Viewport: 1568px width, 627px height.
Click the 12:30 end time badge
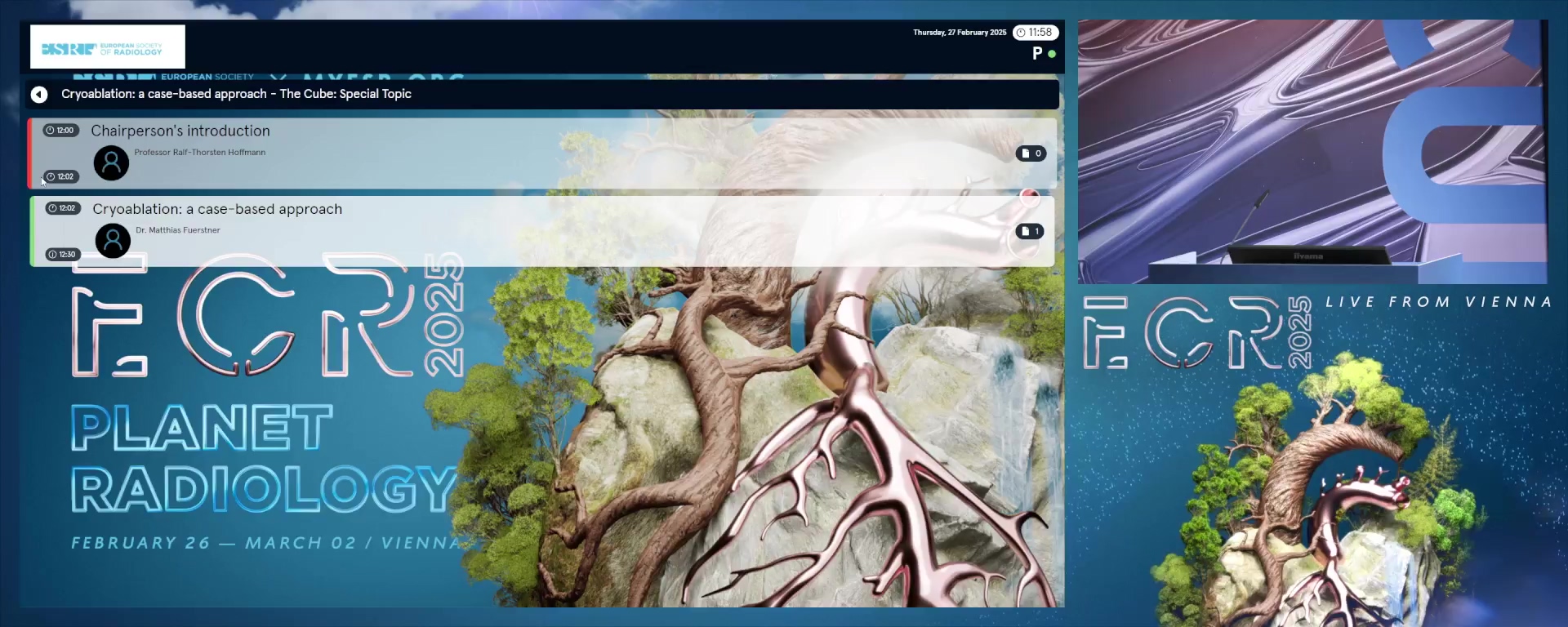tap(62, 255)
